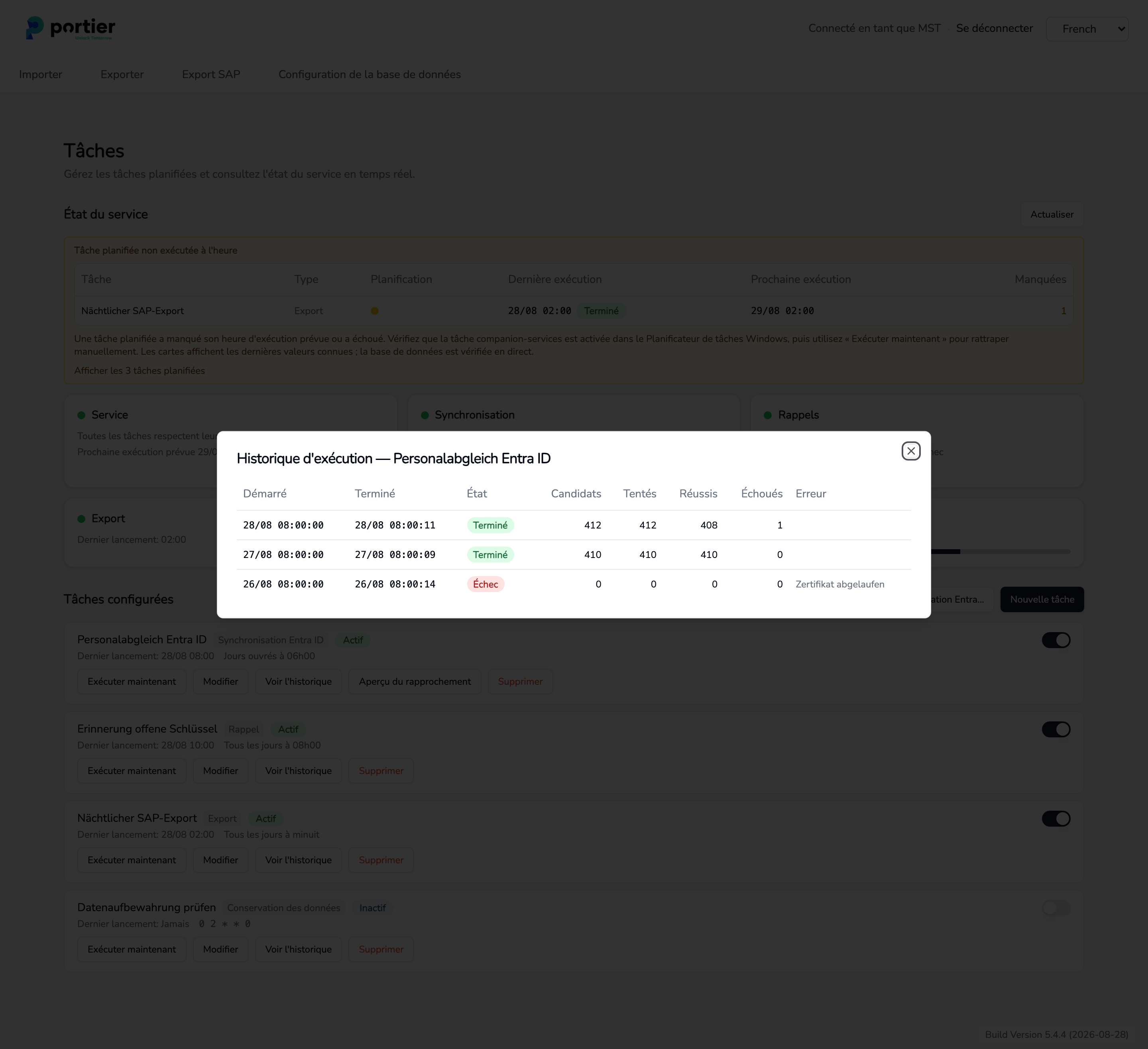Click the portier logo

tap(71, 28)
